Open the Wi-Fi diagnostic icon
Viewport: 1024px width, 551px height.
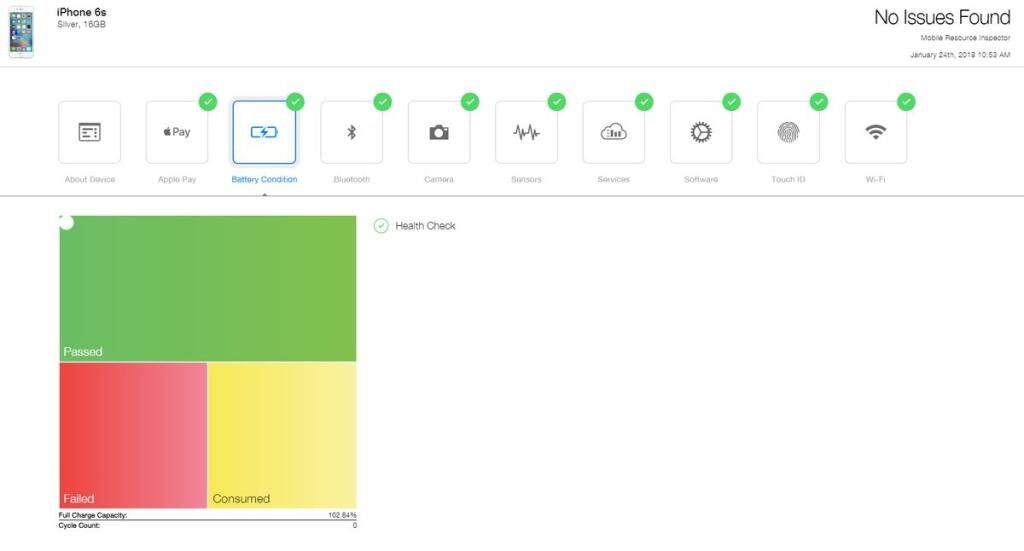[x=876, y=133]
